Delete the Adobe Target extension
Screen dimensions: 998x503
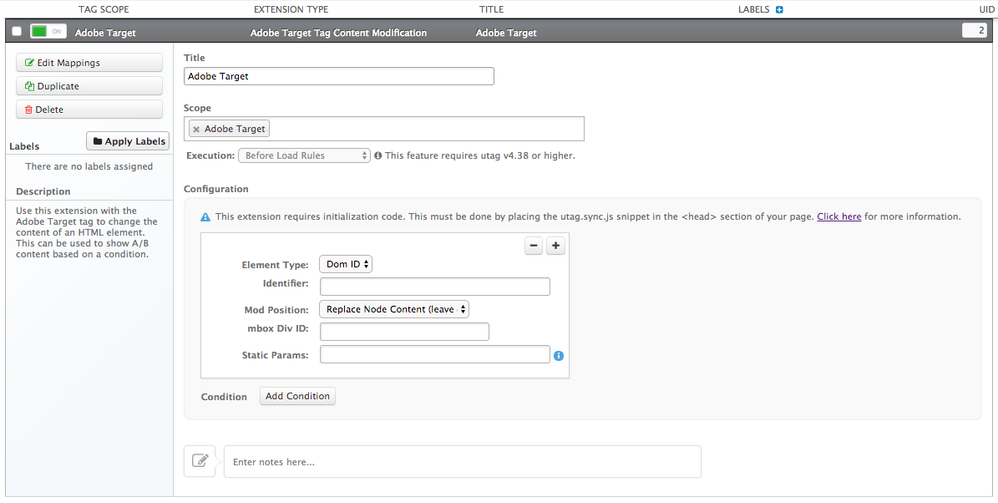point(89,110)
